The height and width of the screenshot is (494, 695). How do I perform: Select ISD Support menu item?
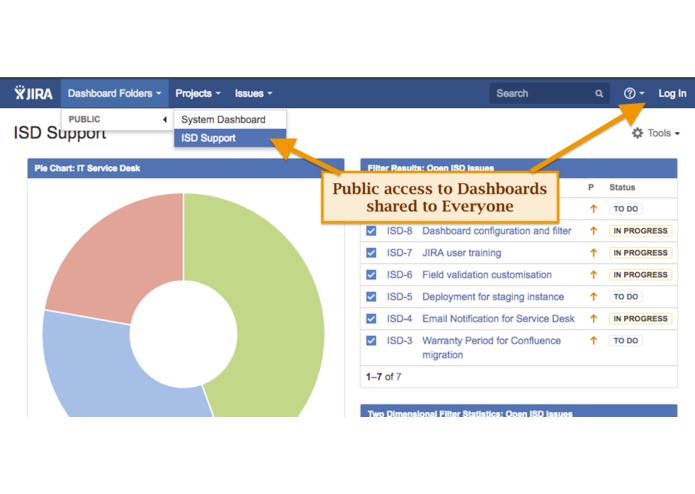tap(230, 138)
